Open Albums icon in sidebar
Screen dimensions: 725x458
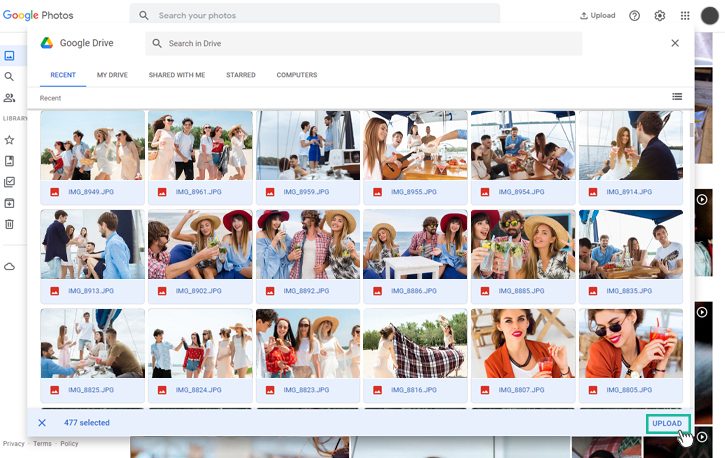click(x=9, y=161)
